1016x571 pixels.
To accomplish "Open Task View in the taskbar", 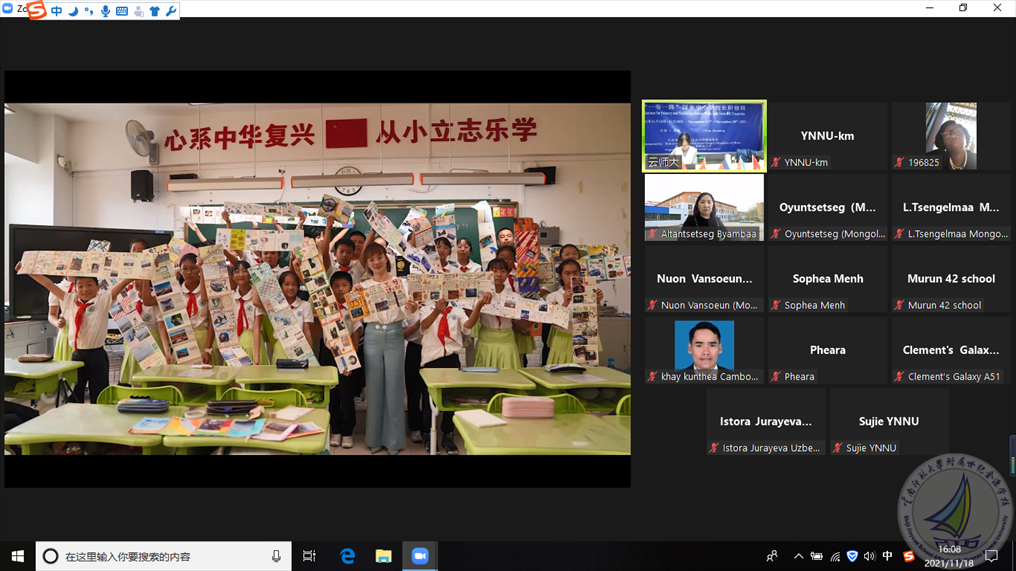I will point(309,556).
